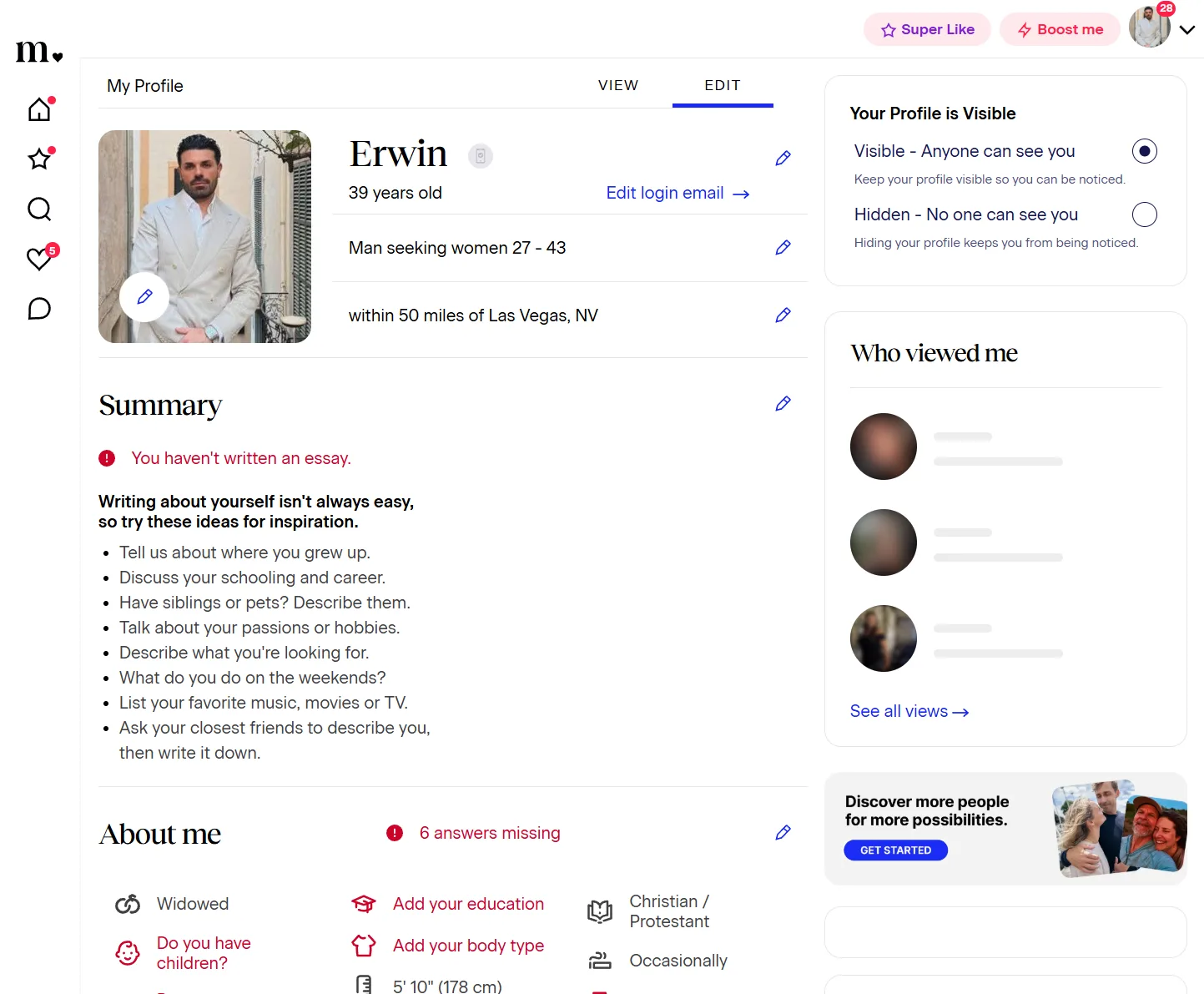Image resolution: width=1204 pixels, height=994 pixels.
Task: Edit the Las Vegas location distance
Action: [783, 315]
